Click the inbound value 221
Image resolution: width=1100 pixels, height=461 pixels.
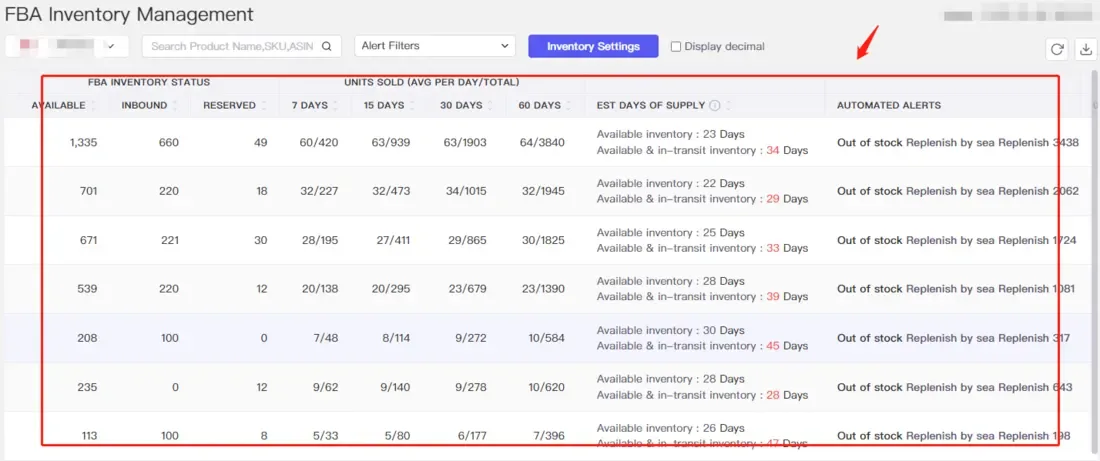click(169, 240)
